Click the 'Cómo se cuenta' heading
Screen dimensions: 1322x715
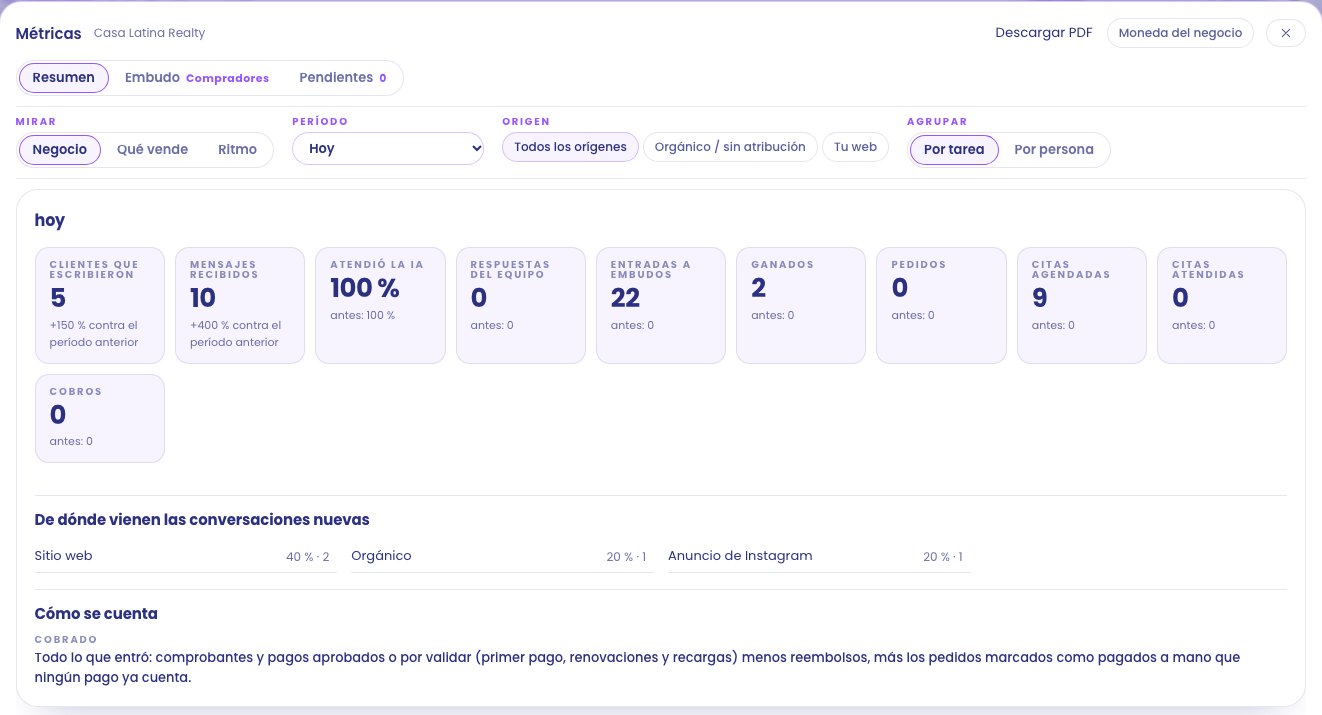coord(96,614)
